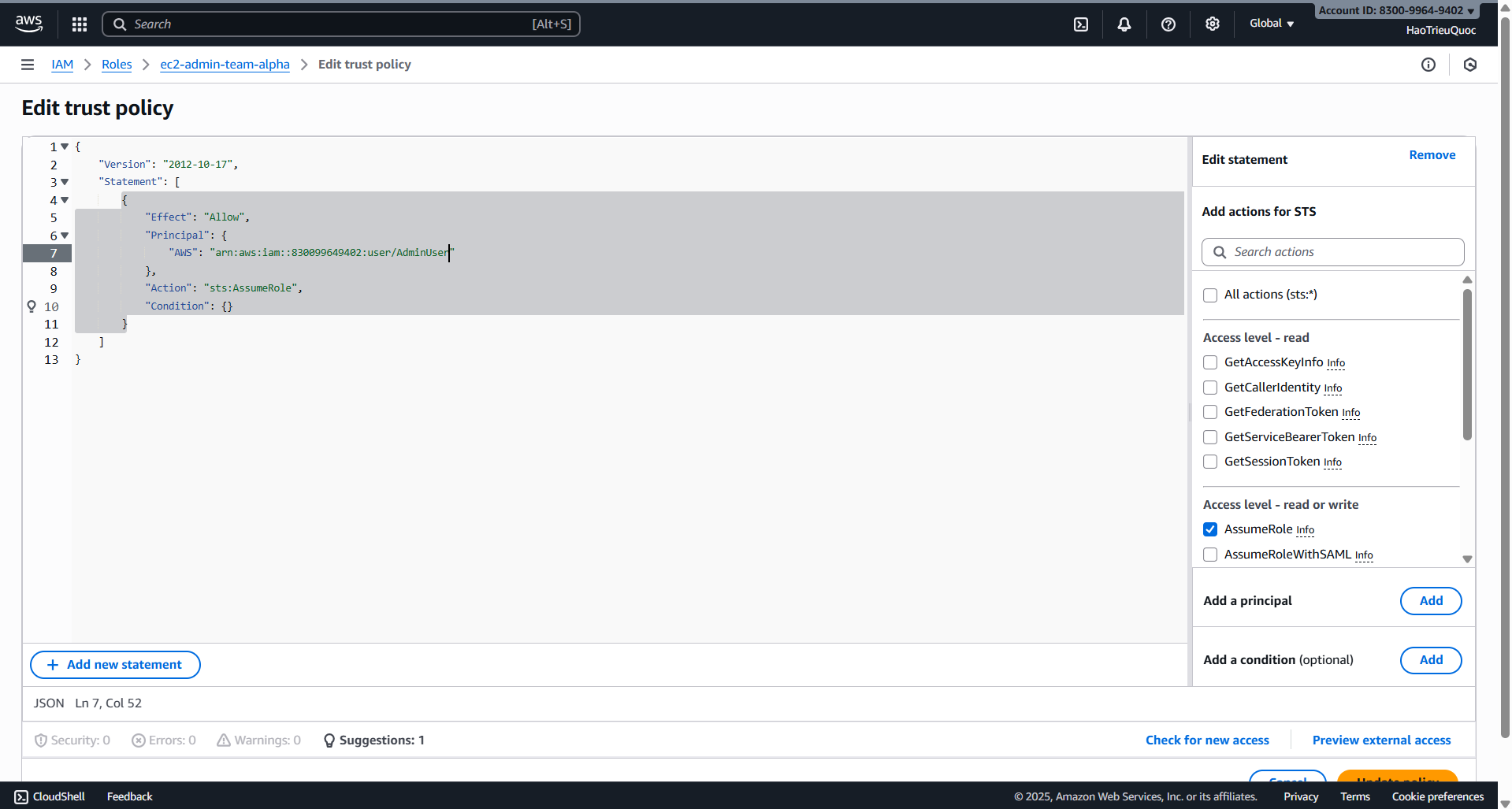The image size is (1512, 809).
Task: Open the AWS services grid menu
Action: coord(79,24)
